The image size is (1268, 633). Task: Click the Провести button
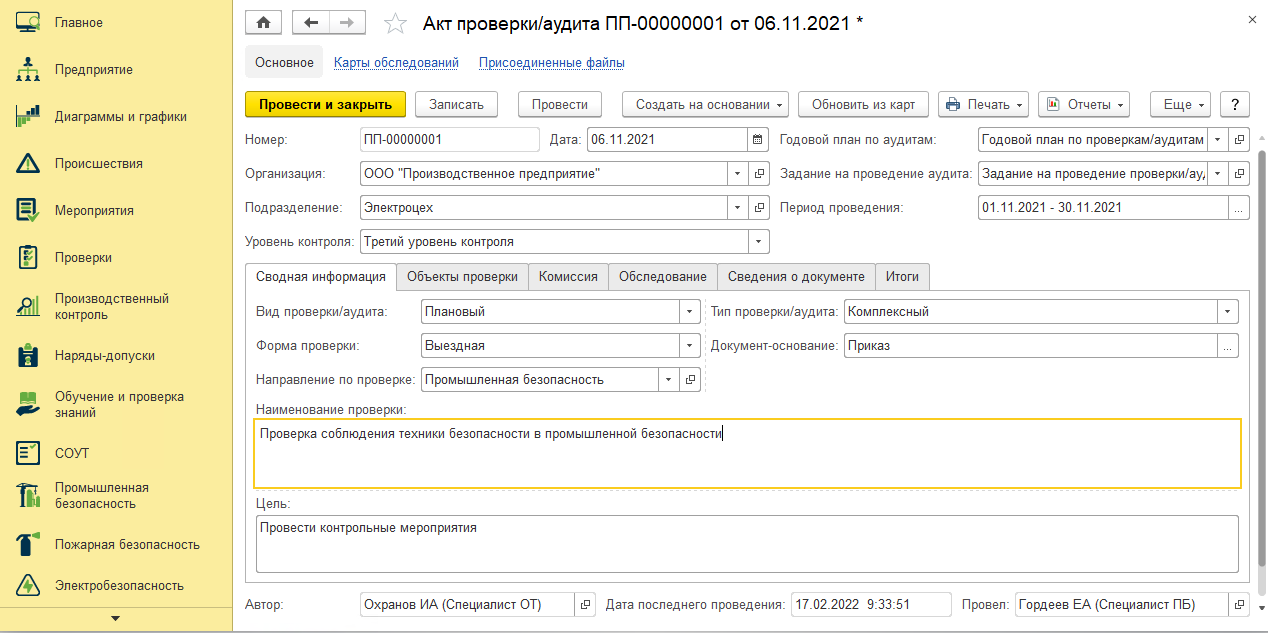559,104
